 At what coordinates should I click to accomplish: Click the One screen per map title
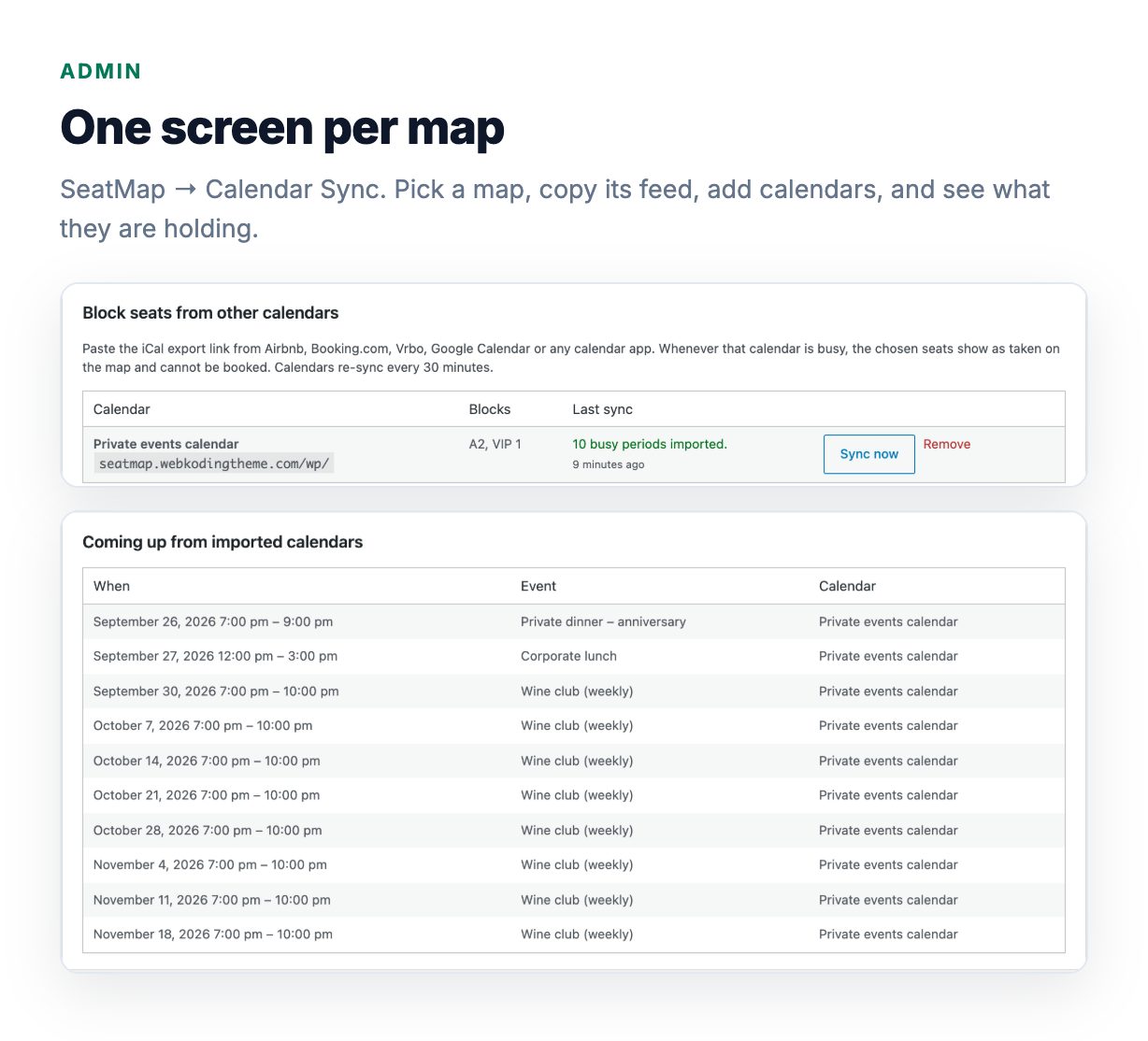coord(282,128)
